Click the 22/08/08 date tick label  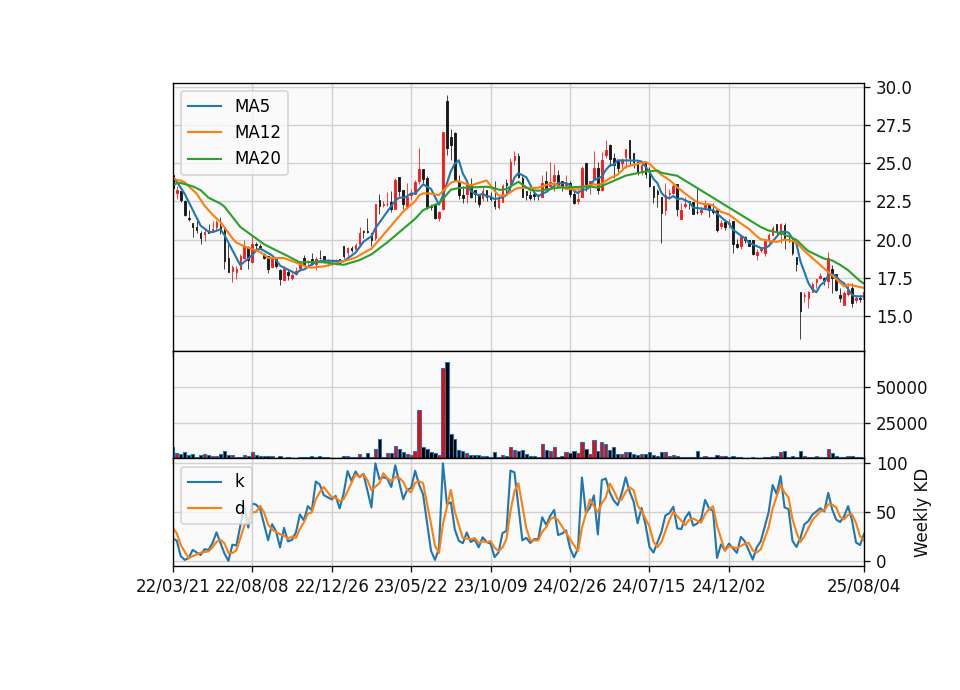coord(252,586)
